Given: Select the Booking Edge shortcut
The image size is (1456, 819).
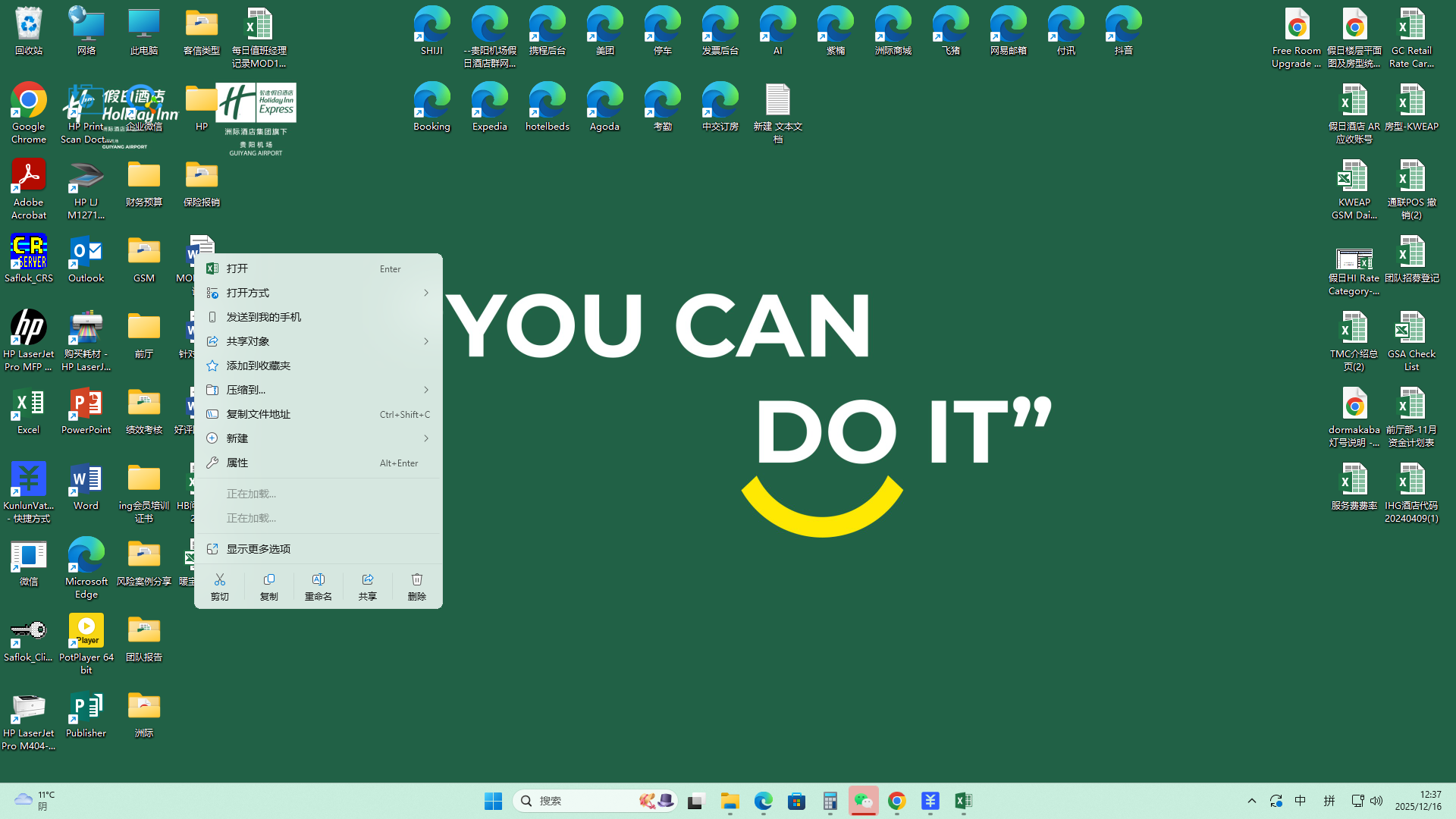Looking at the screenshot, I should tap(431, 107).
